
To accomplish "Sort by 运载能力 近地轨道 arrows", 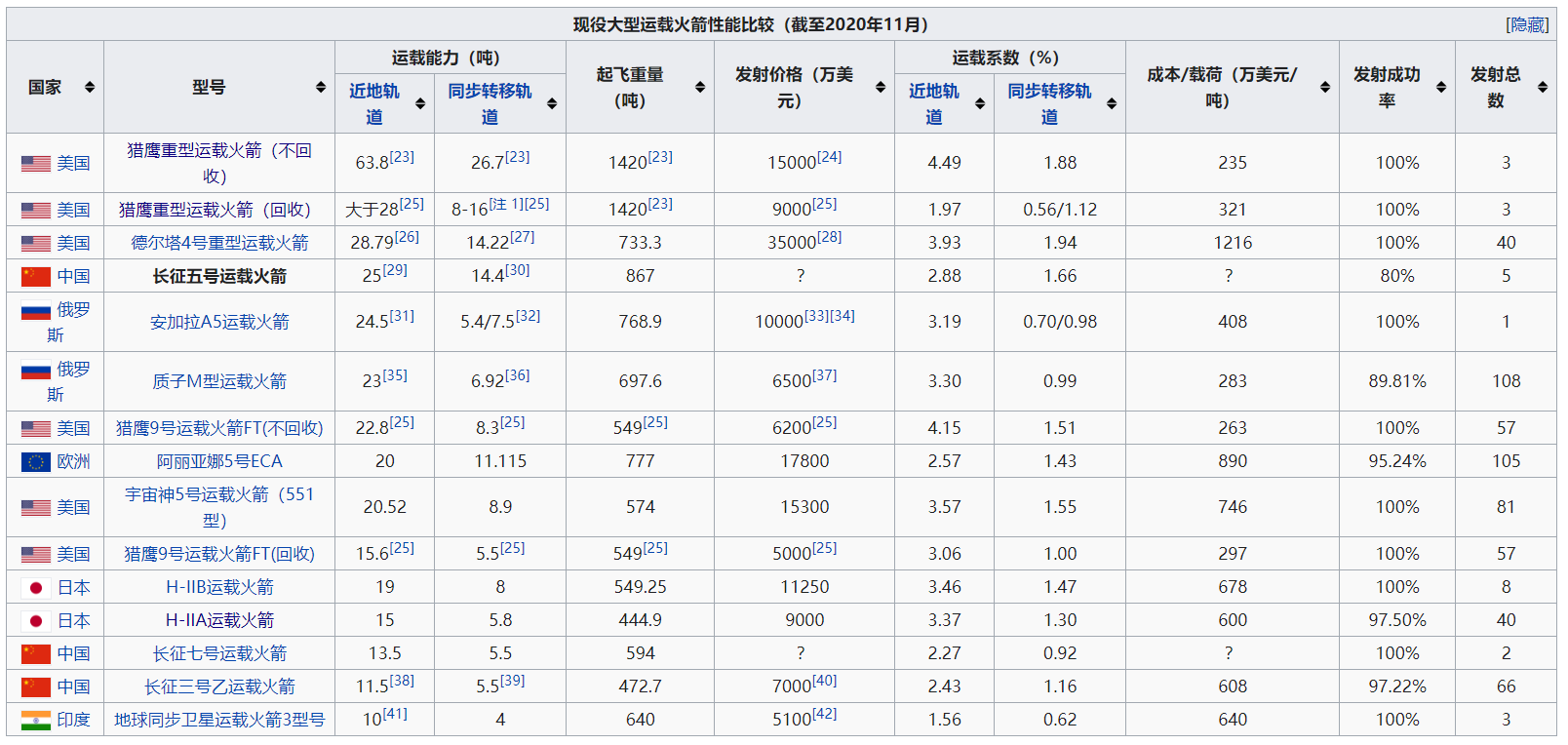I will coord(420,103).
